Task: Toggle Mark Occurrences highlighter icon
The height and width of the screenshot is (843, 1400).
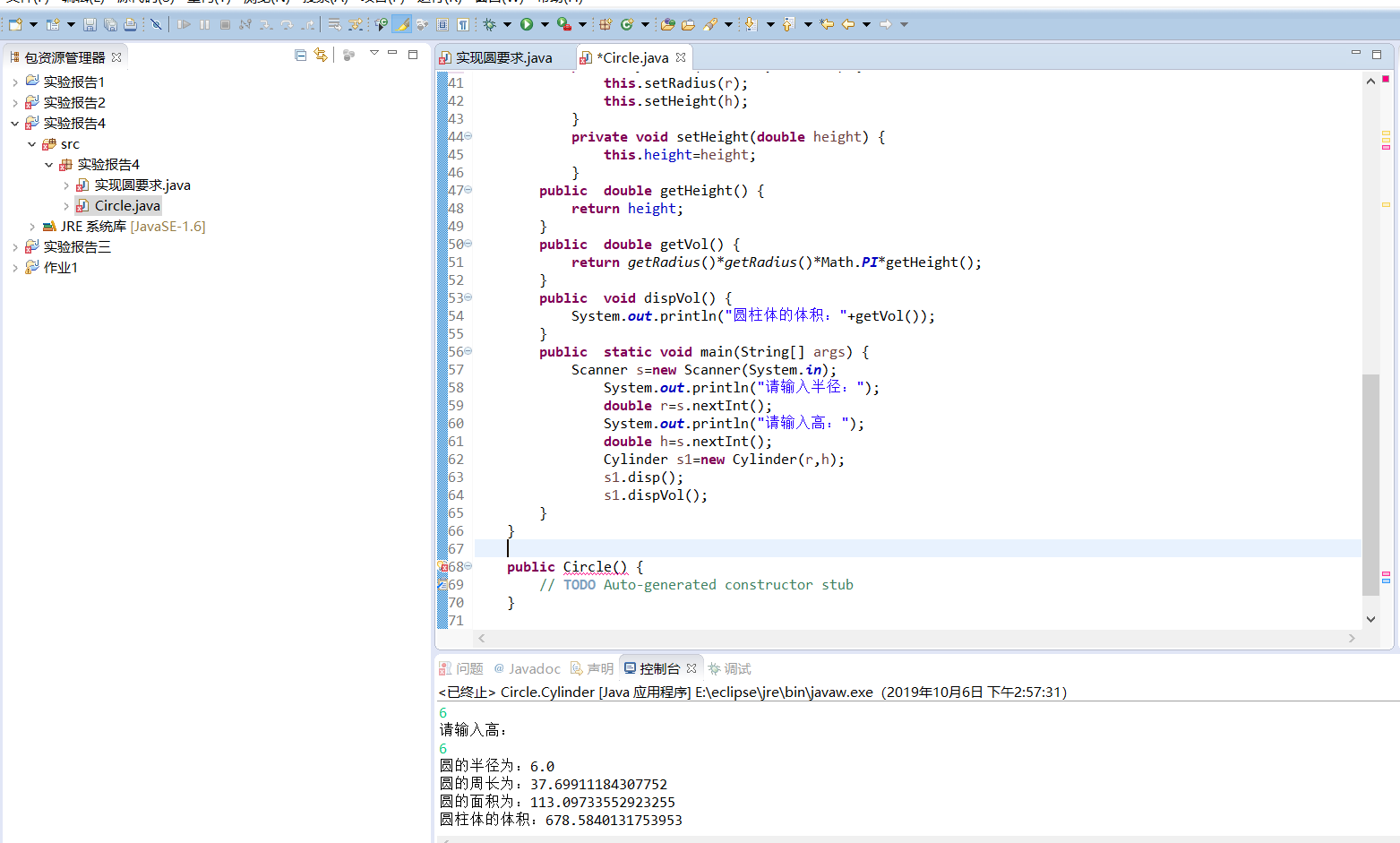Action: pos(402,24)
